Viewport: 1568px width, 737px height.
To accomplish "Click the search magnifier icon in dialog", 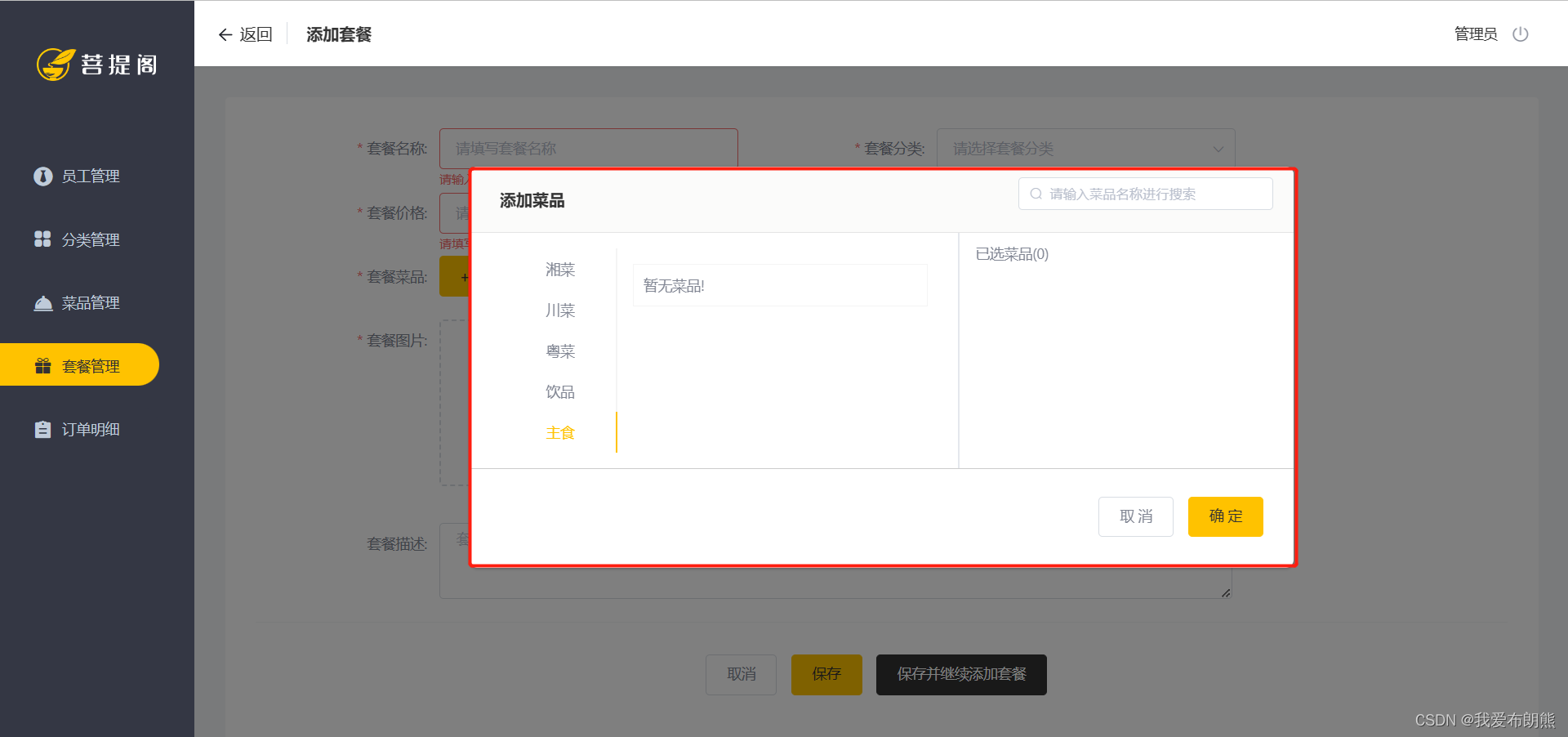I will [x=1036, y=194].
